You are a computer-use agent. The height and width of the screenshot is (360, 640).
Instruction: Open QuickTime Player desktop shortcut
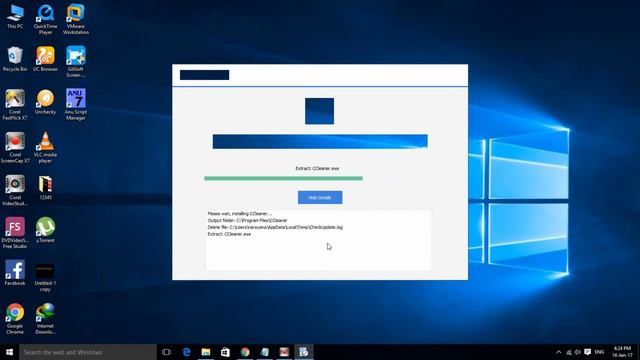click(x=45, y=19)
